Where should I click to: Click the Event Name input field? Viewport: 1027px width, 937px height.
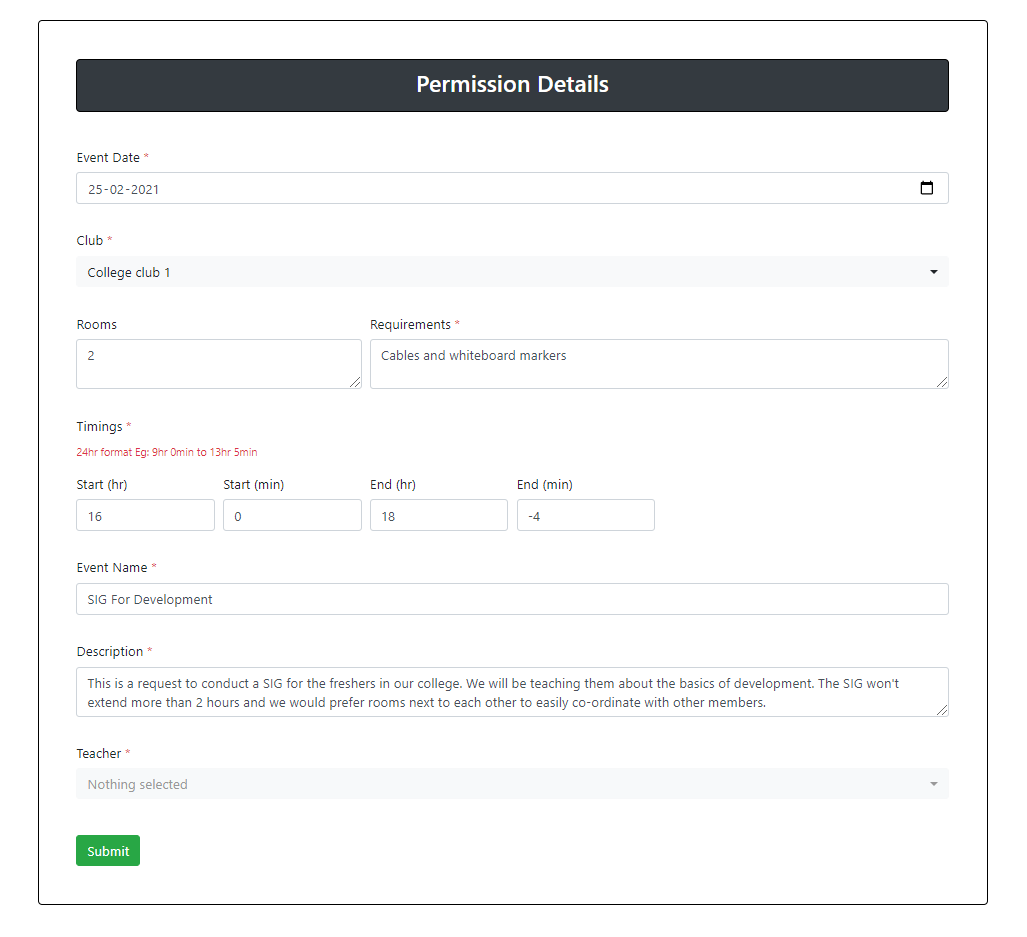click(x=512, y=599)
